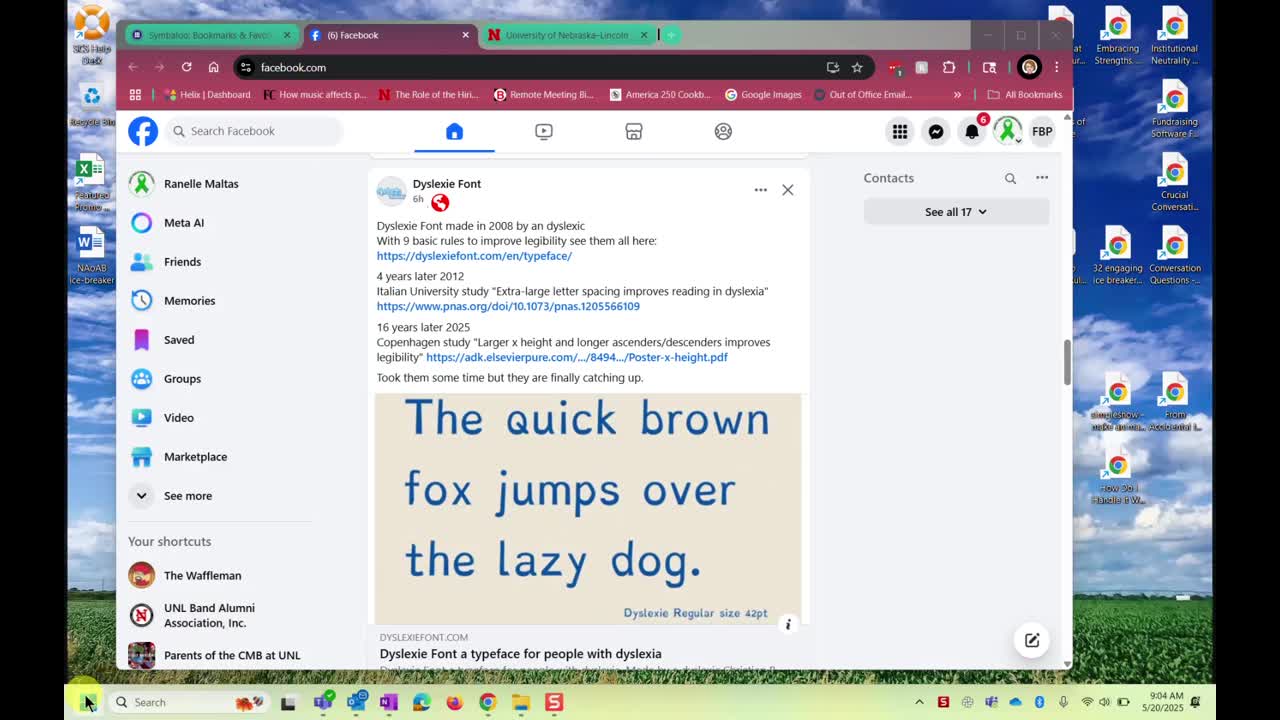
Task: Open Dyslexie Font page name
Action: (447, 184)
